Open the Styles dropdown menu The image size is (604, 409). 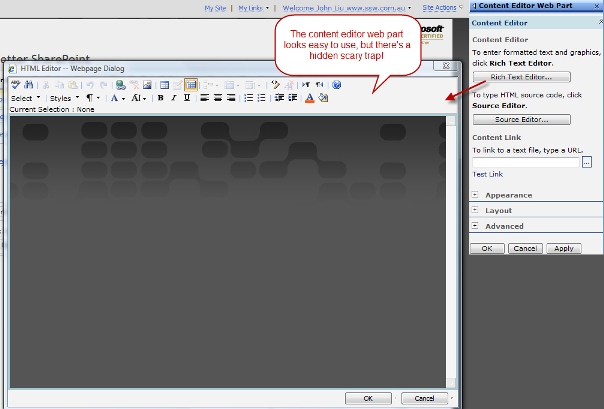63,98
